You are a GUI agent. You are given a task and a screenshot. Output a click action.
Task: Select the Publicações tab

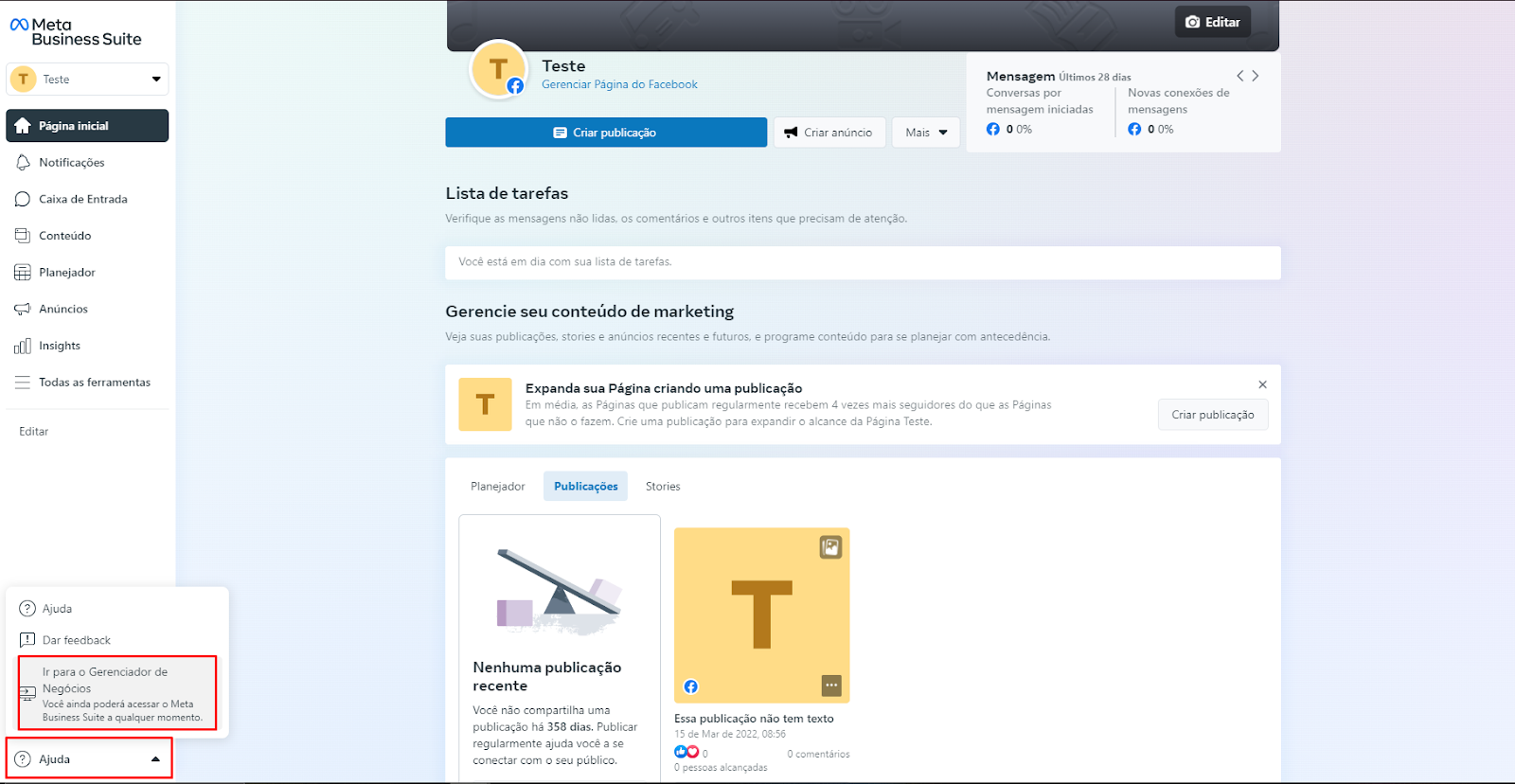[585, 487]
